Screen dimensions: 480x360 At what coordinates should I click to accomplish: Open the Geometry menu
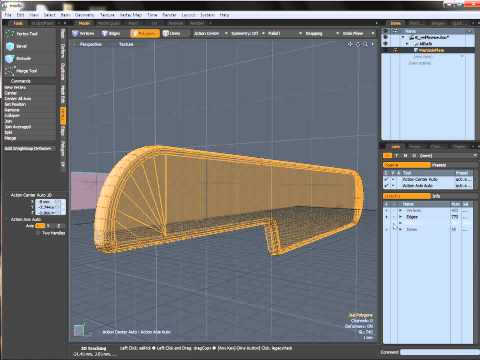[84, 15]
